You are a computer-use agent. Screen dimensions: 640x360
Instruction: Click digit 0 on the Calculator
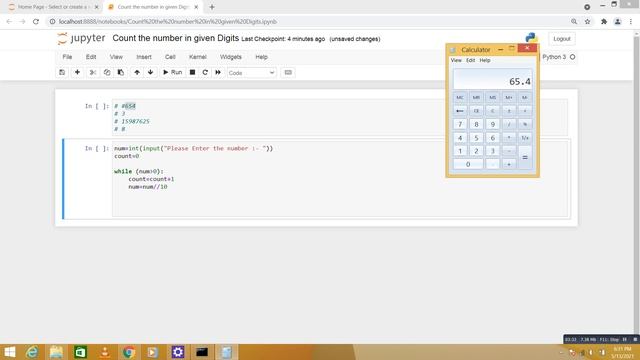point(468,164)
